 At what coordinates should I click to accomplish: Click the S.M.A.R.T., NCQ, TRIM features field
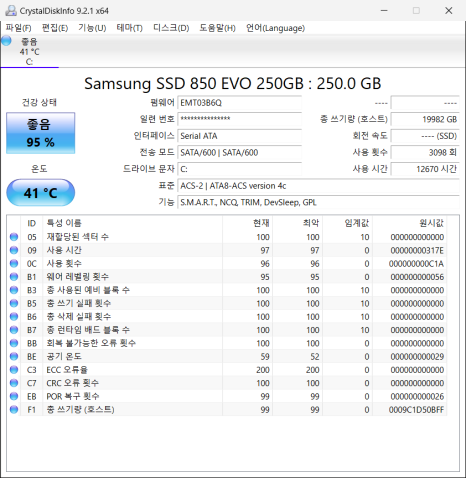318,202
